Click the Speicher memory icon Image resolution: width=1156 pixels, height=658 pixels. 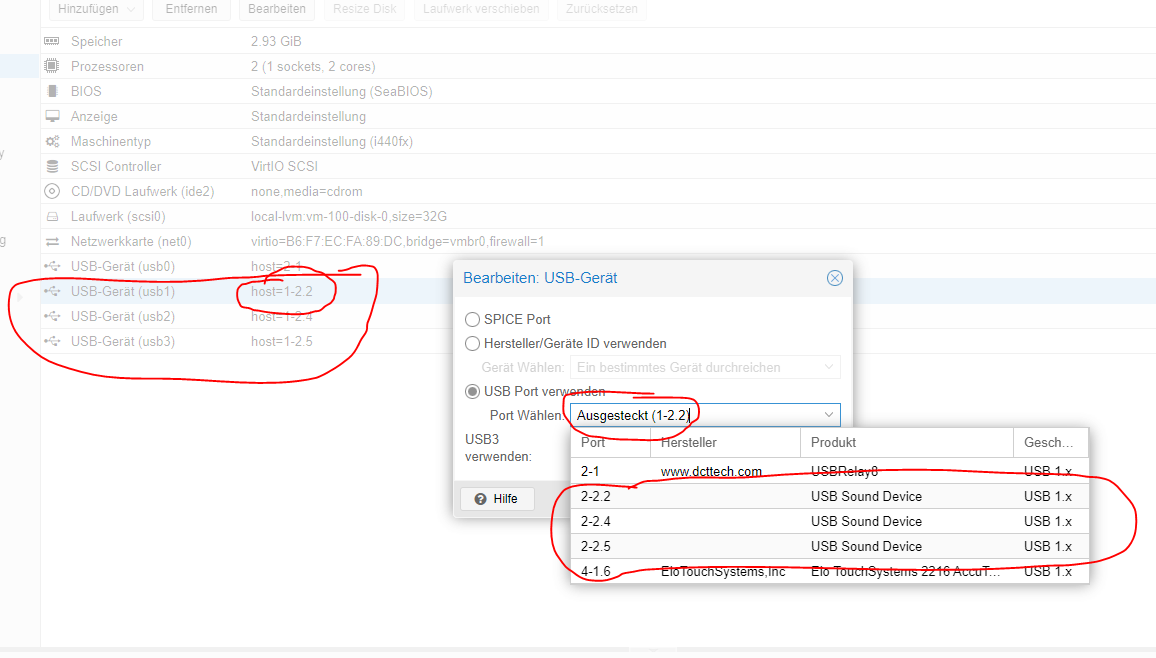pyautogui.click(x=52, y=41)
